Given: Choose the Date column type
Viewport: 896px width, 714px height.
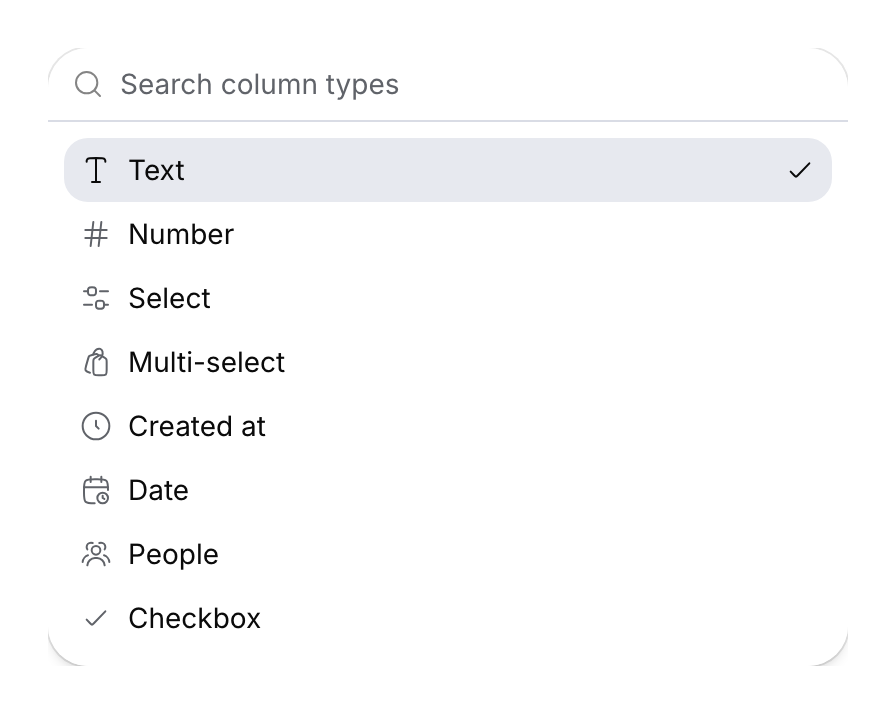Looking at the screenshot, I should click(x=447, y=490).
